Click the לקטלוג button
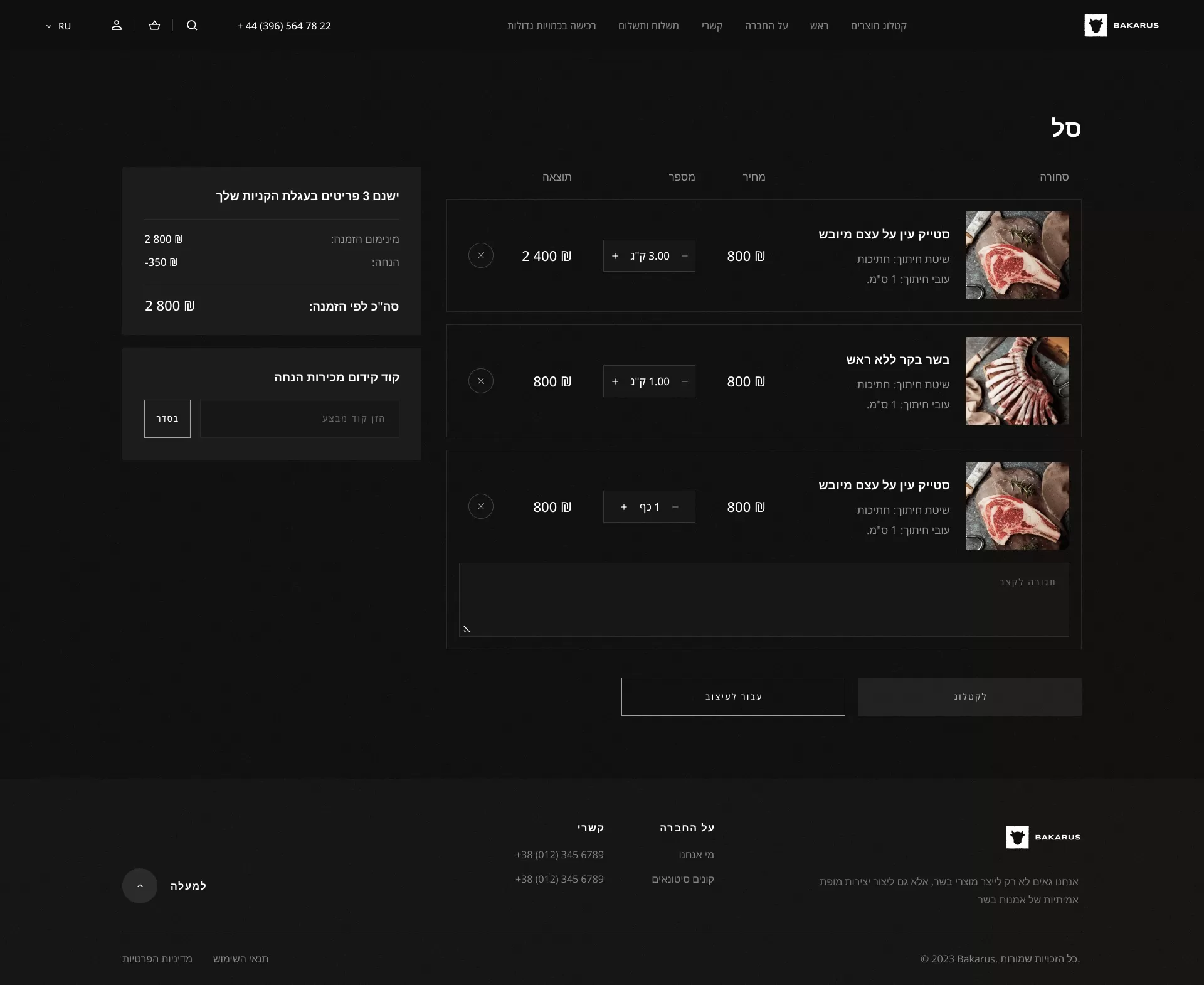 (x=968, y=696)
